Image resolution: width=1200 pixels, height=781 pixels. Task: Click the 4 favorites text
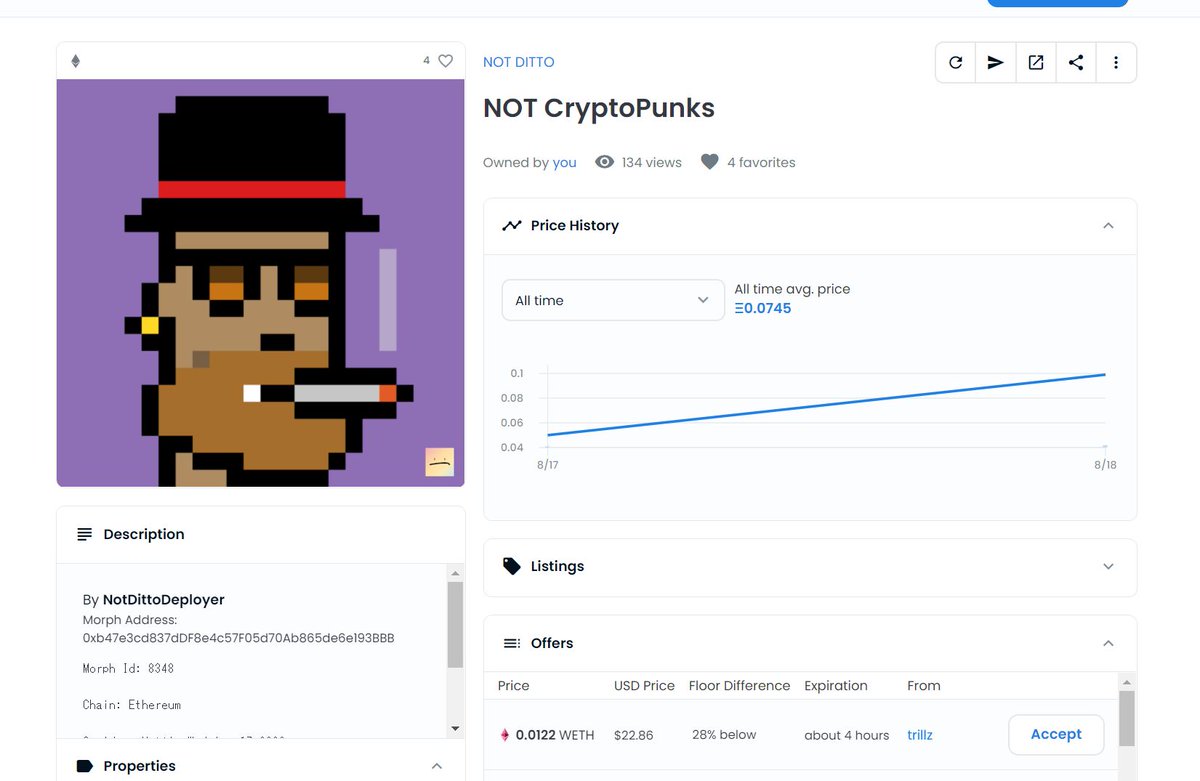761,162
